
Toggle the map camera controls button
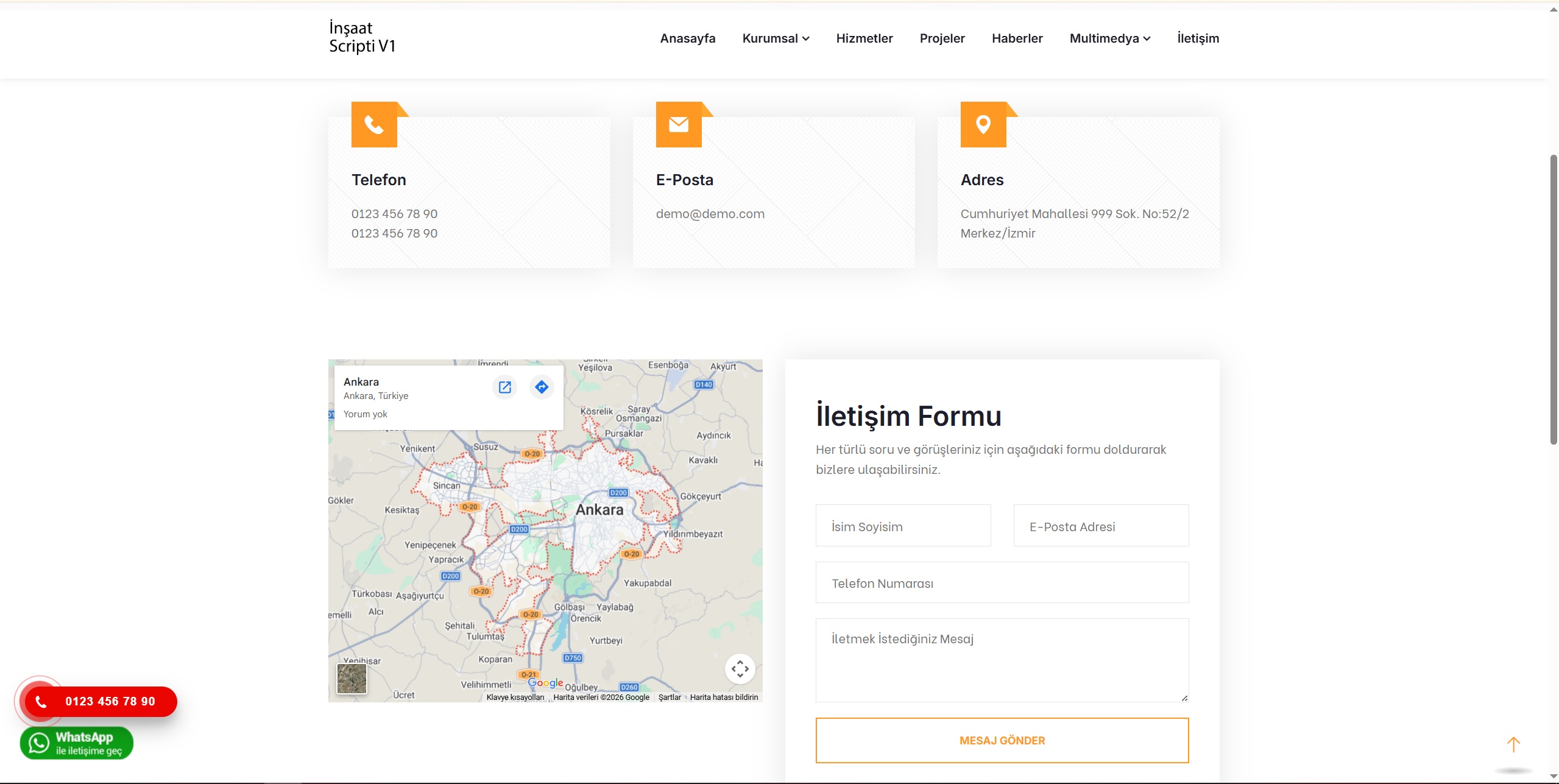(x=740, y=669)
